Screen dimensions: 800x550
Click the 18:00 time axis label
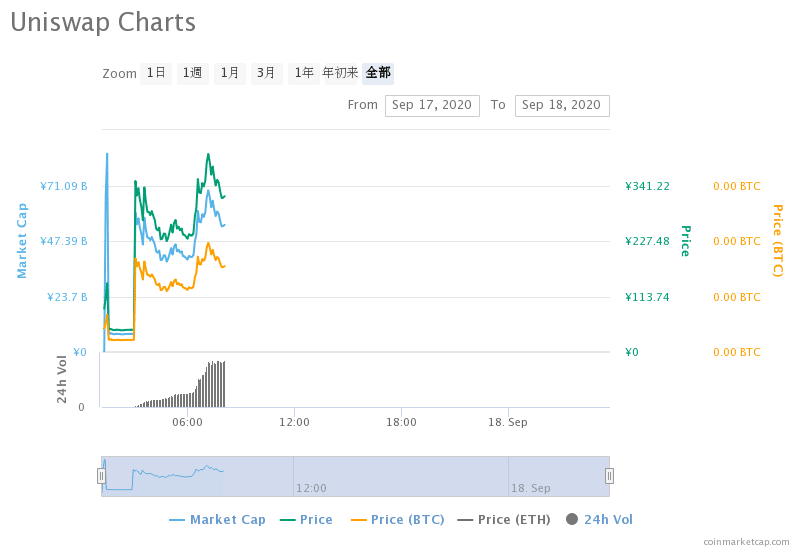coord(401,422)
